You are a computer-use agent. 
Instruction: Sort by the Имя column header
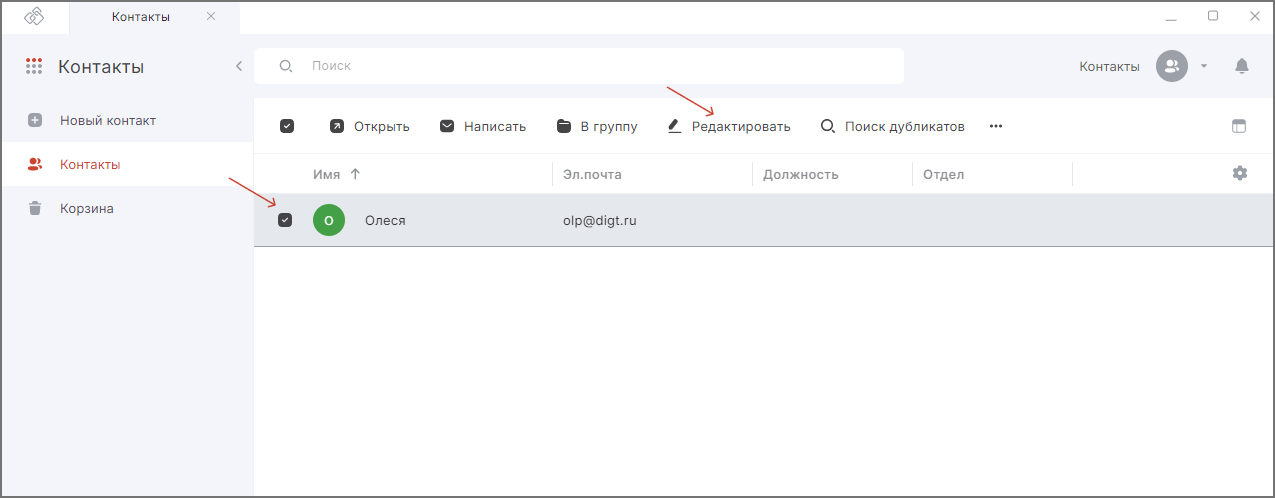tap(327, 174)
